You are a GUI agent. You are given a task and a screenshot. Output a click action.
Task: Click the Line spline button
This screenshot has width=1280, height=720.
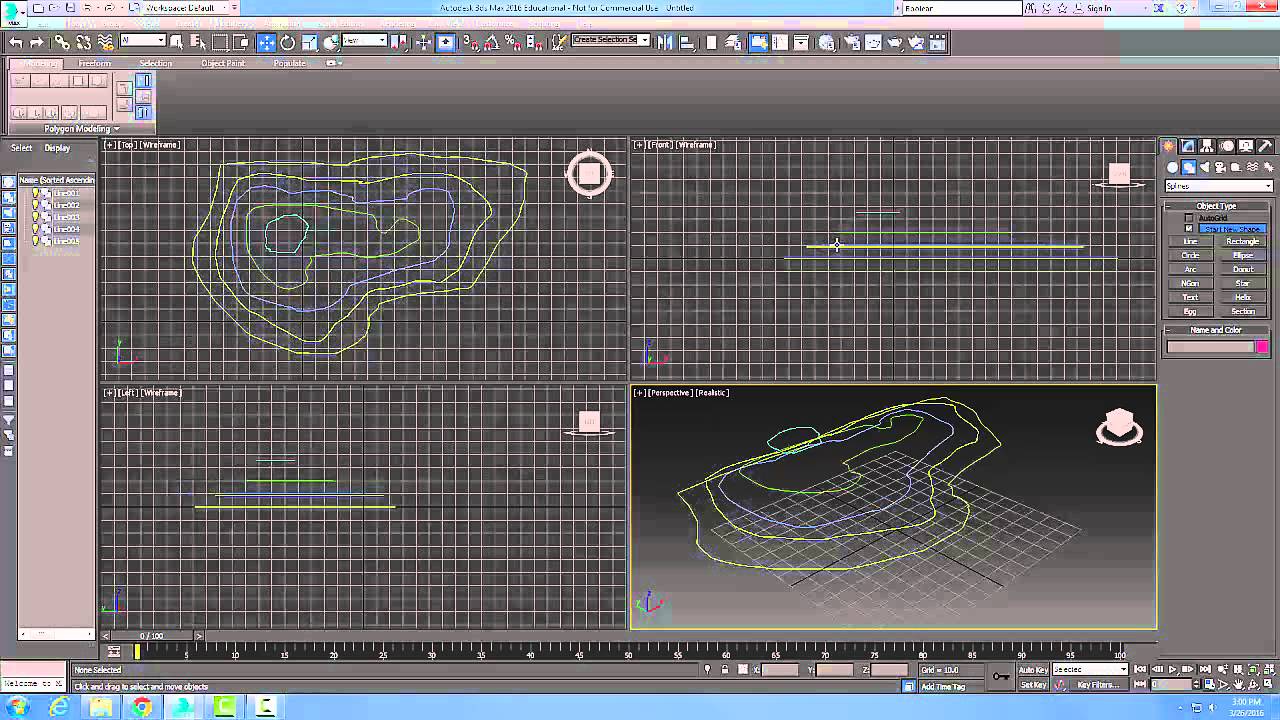tap(1190, 241)
